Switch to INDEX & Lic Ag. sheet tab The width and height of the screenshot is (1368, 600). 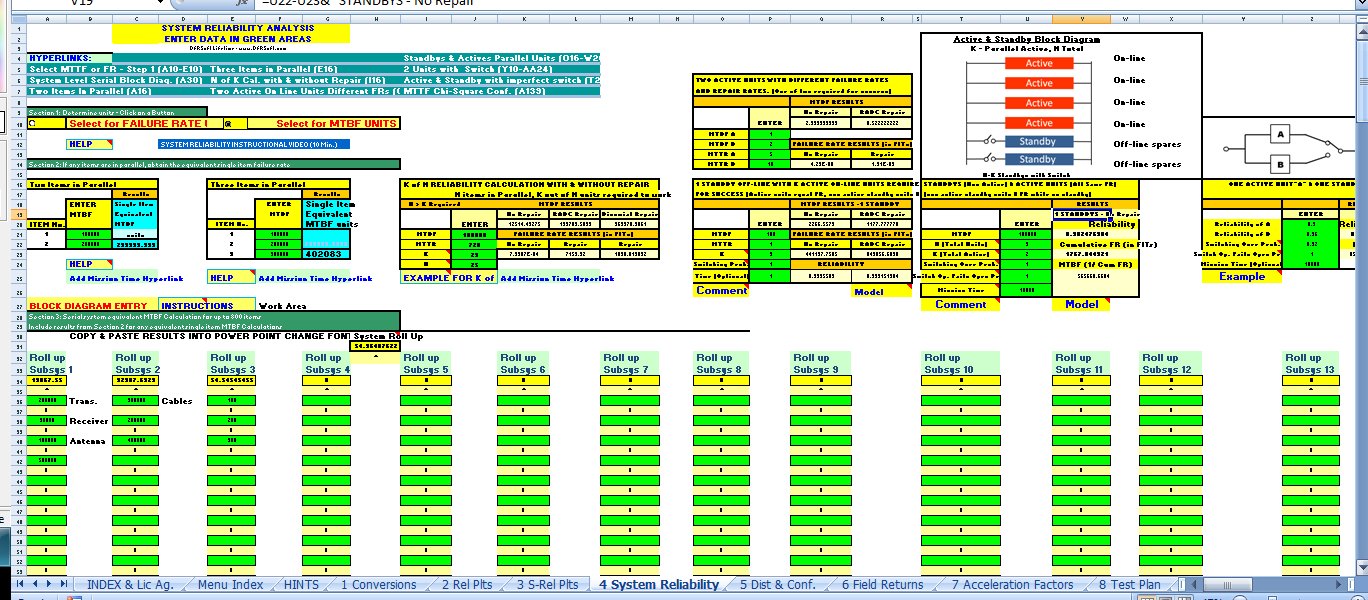point(130,585)
